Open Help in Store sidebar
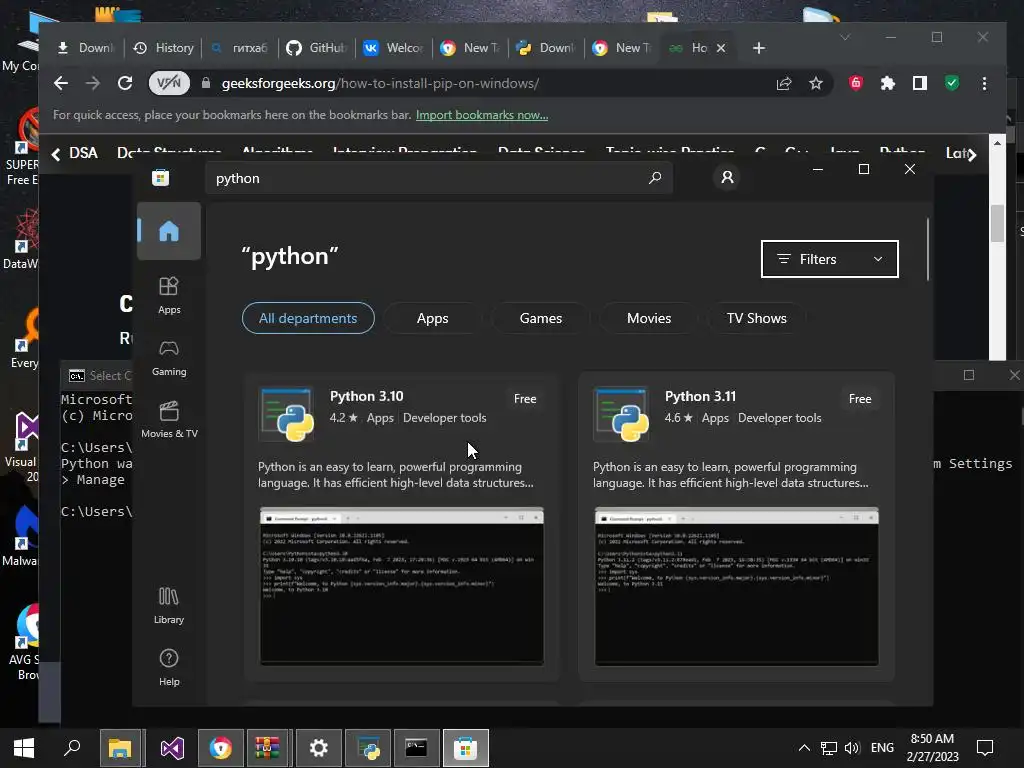1024x768 pixels. pyautogui.click(x=169, y=667)
